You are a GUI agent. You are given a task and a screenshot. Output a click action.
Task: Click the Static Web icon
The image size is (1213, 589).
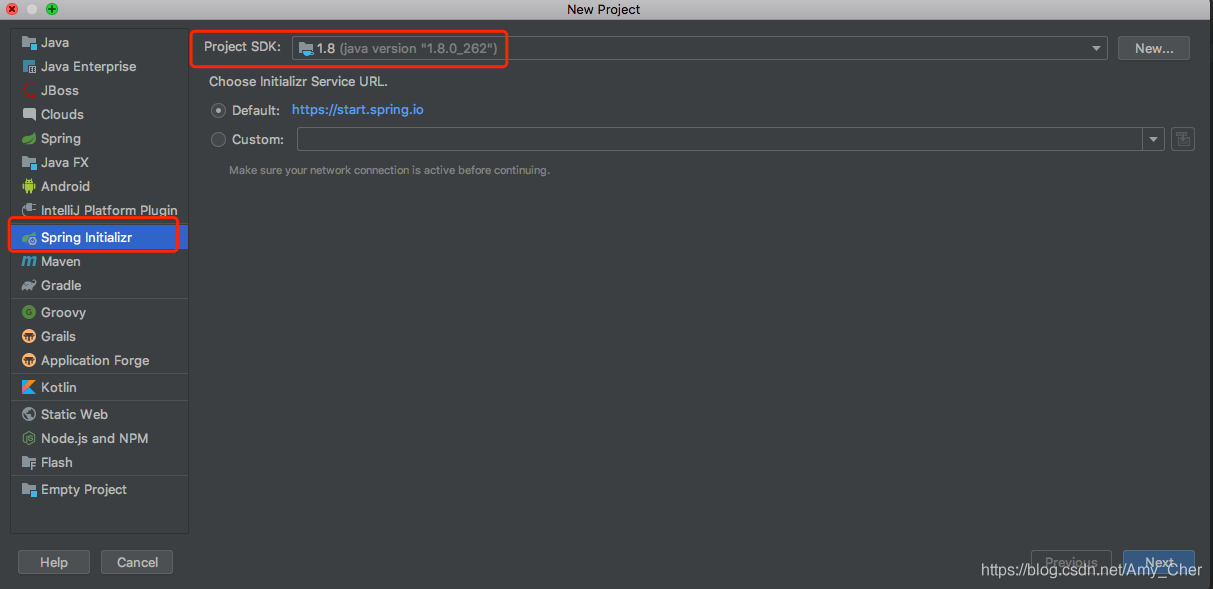click(29, 415)
